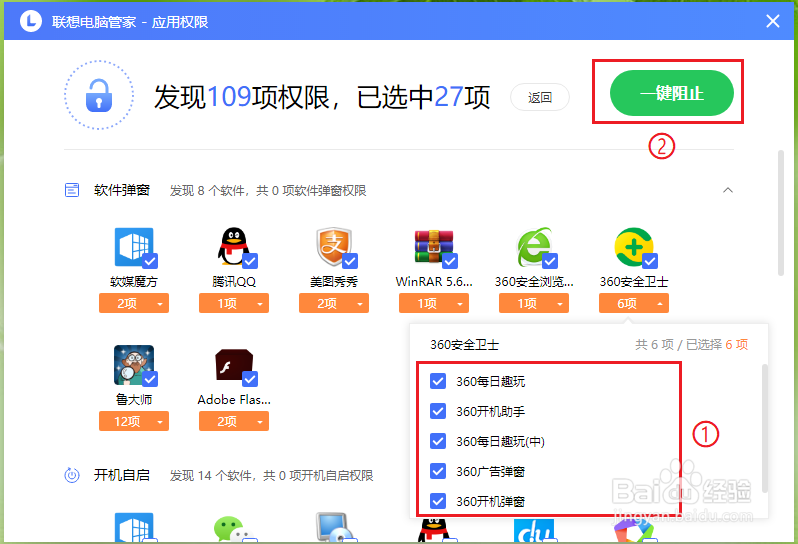Open the 360安全浏览器 1项 dropdown
This screenshot has height=544, width=798.
pos(534,303)
